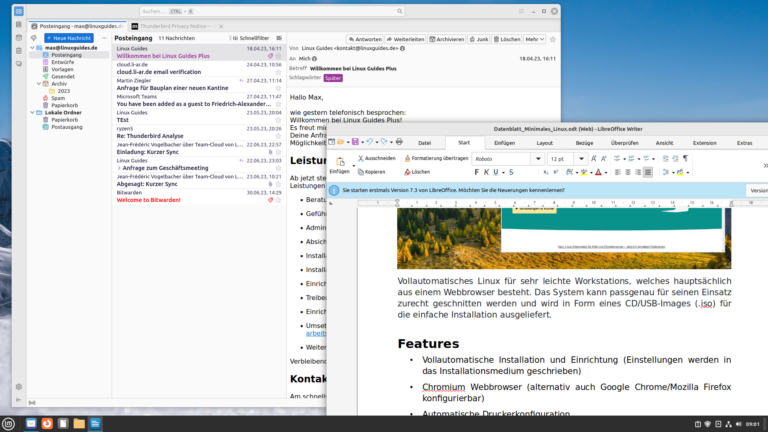Click message list display options icon
The width and height of the screenshot is (768, 432).
click(279, 38)
